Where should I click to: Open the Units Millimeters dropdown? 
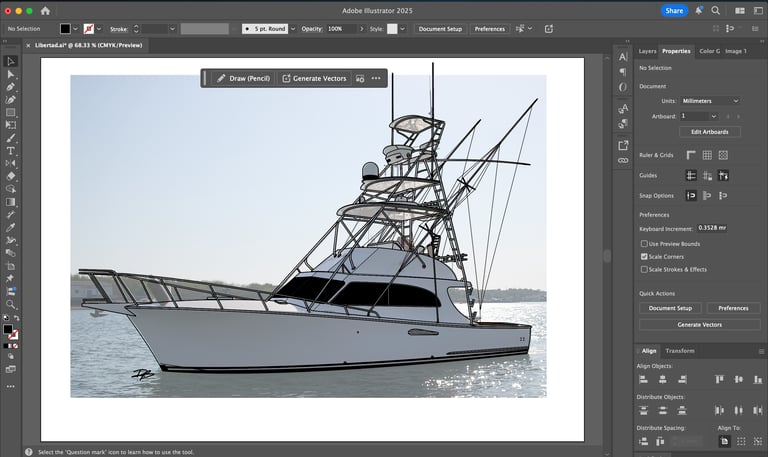[x=710, y=101]
